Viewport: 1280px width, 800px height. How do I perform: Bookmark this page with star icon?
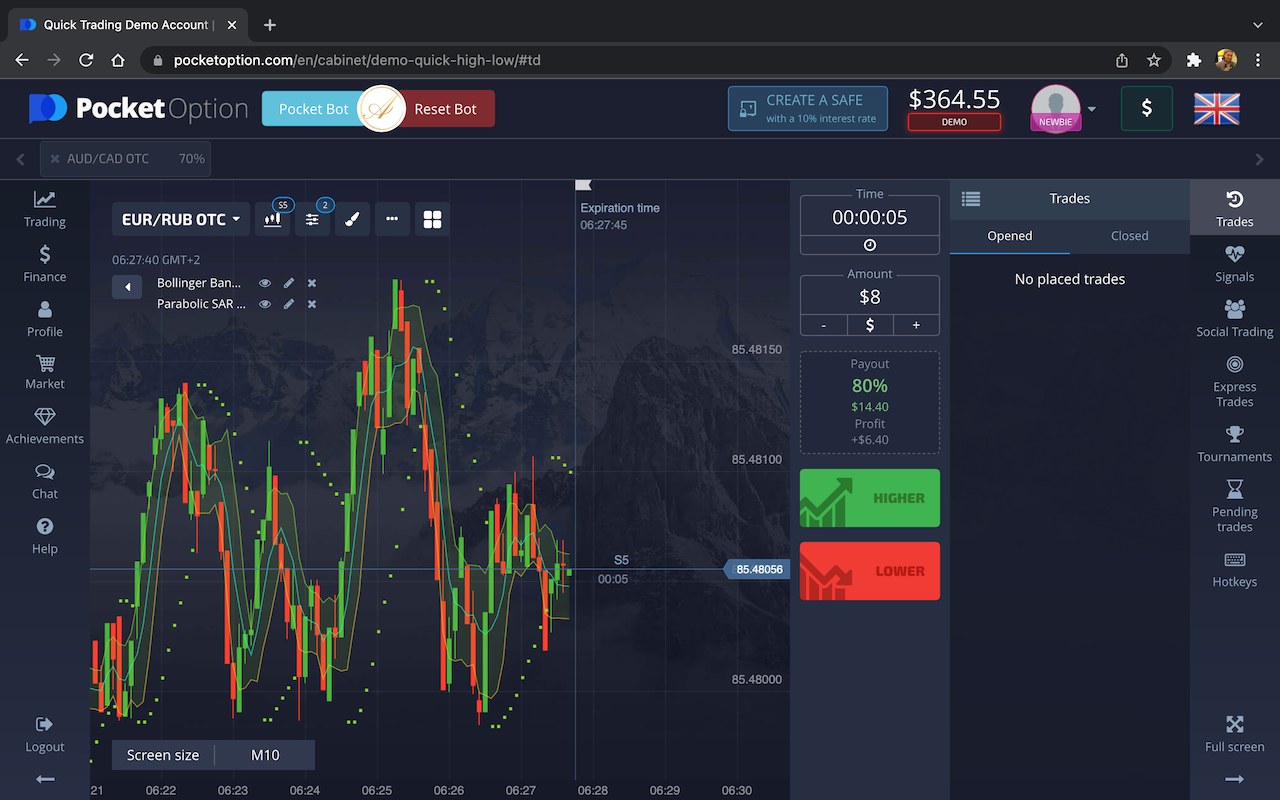point(1154,60)
